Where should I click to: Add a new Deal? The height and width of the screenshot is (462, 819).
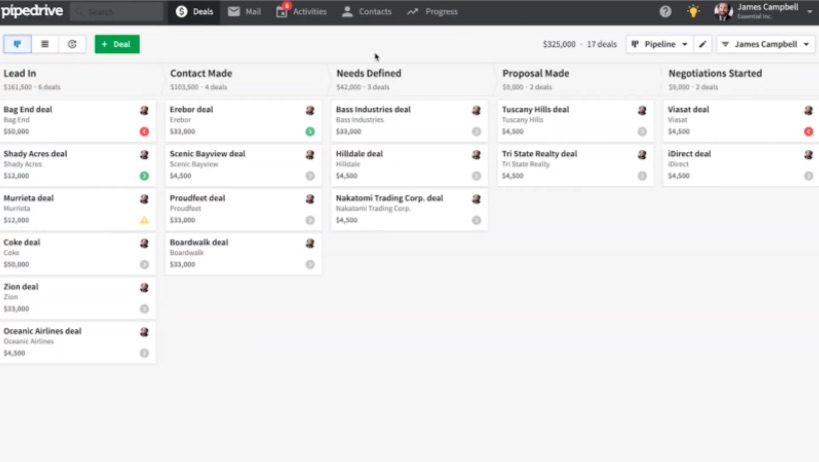(x=117, y=44)
